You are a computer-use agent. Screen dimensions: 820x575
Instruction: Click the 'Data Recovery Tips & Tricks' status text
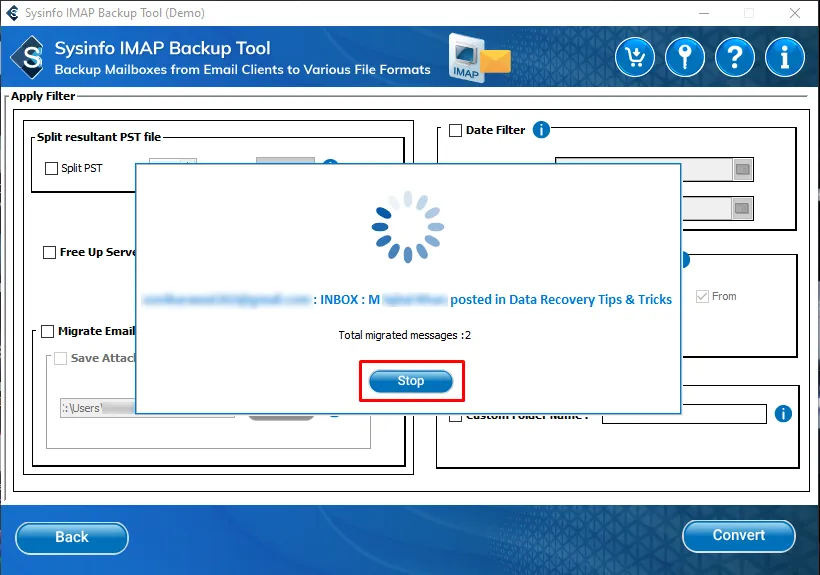590,300
